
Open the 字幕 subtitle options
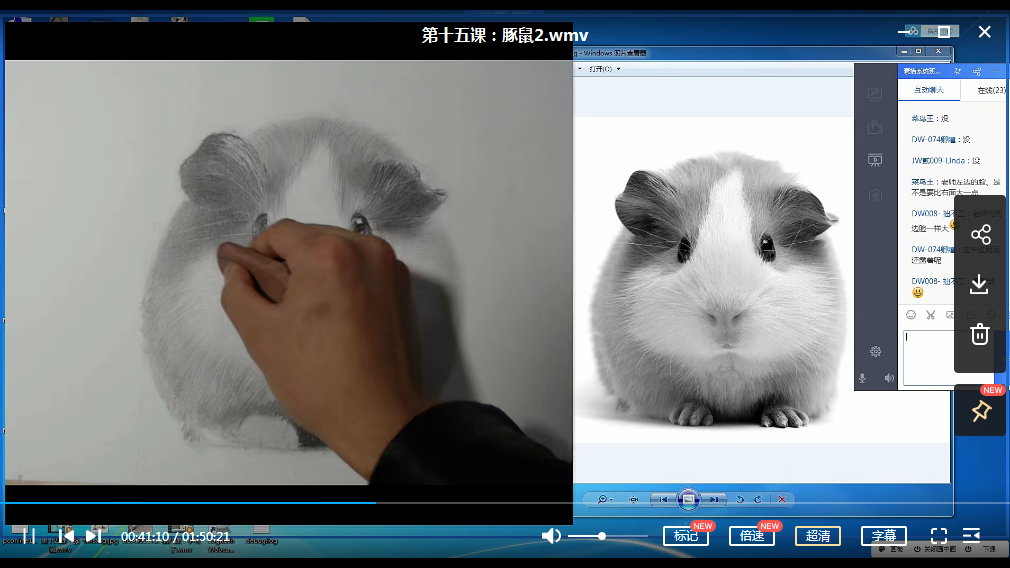tap(884, 536)
